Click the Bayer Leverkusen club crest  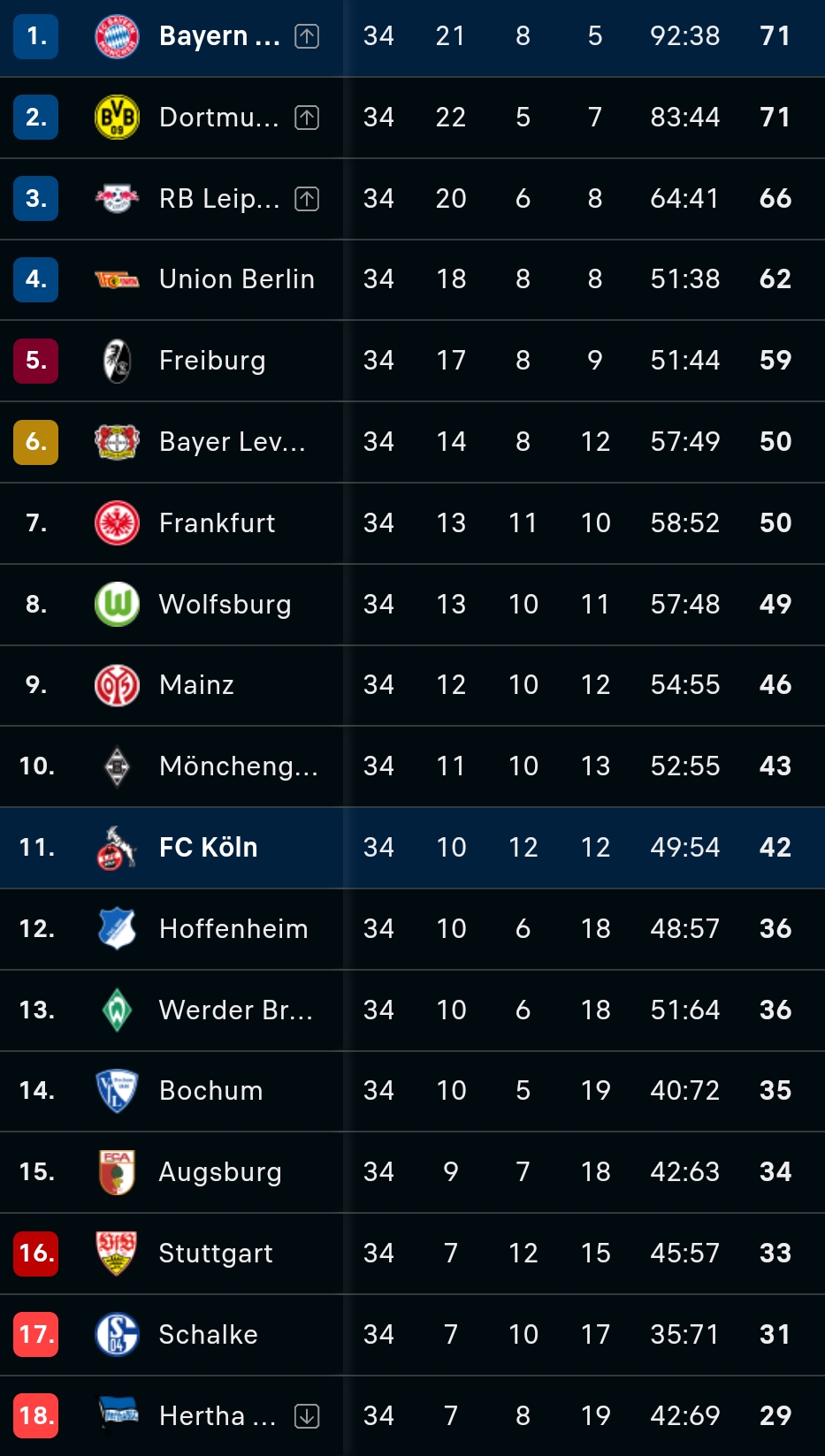[x=117, y=442]
